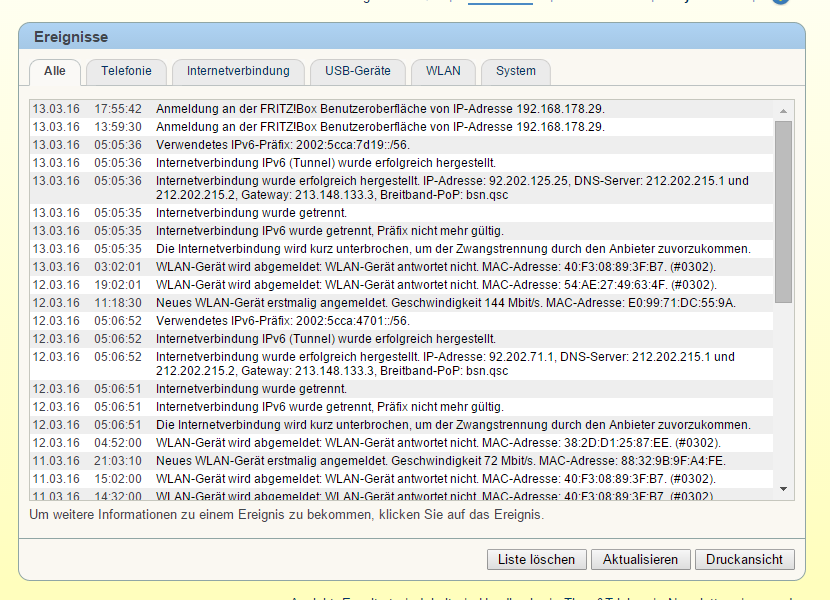Select event with IP-Adresse 92.202.125.25
830x600 pixels.
450,188
